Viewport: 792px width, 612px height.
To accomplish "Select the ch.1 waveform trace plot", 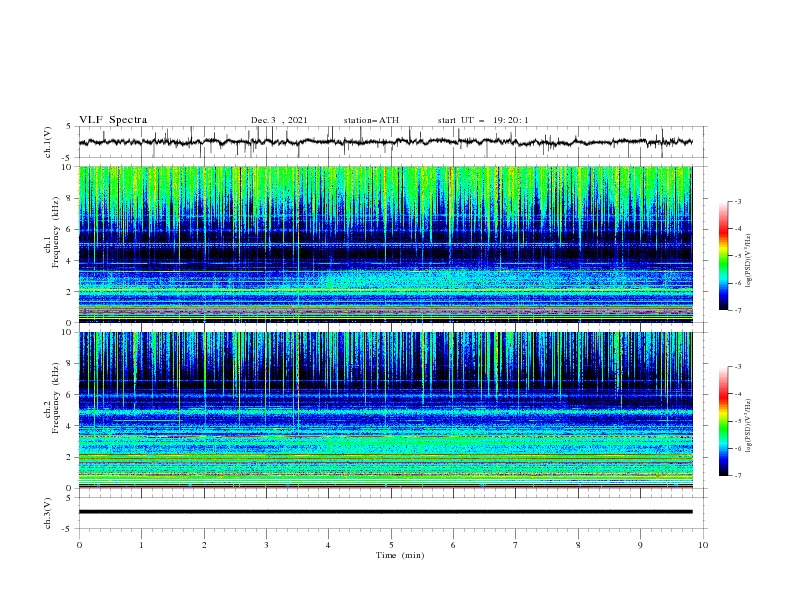I will click(x=385, y=142).
